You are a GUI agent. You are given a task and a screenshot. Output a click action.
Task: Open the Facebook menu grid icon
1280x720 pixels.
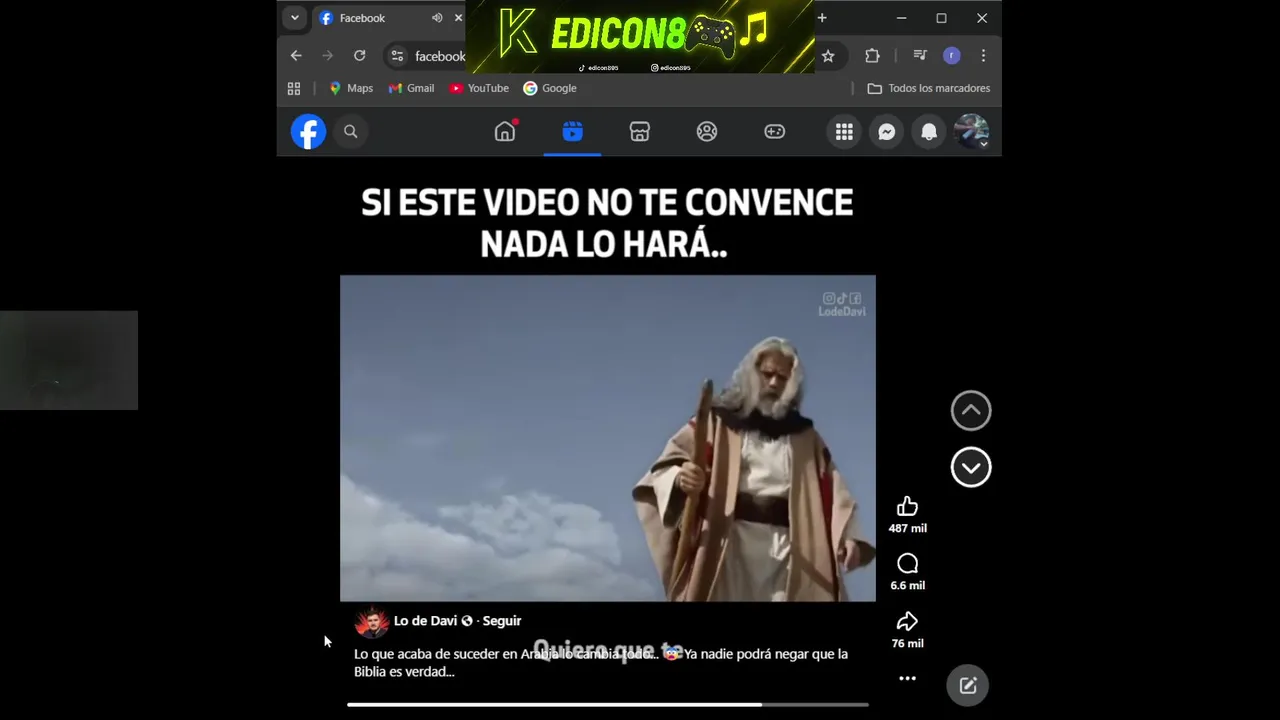pyautogui.click(x=844, y=131)
